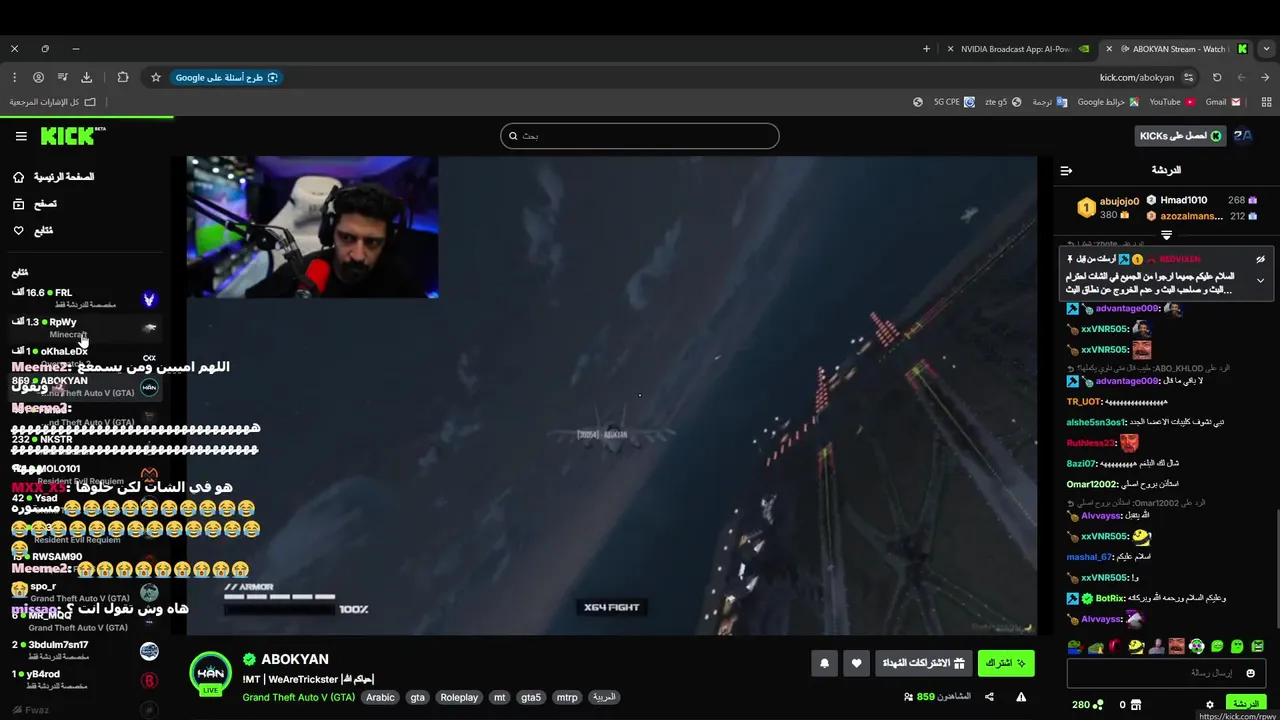Toggle the notification bell
Viewport: 1280px width, 720px height.
coord(824,663)
